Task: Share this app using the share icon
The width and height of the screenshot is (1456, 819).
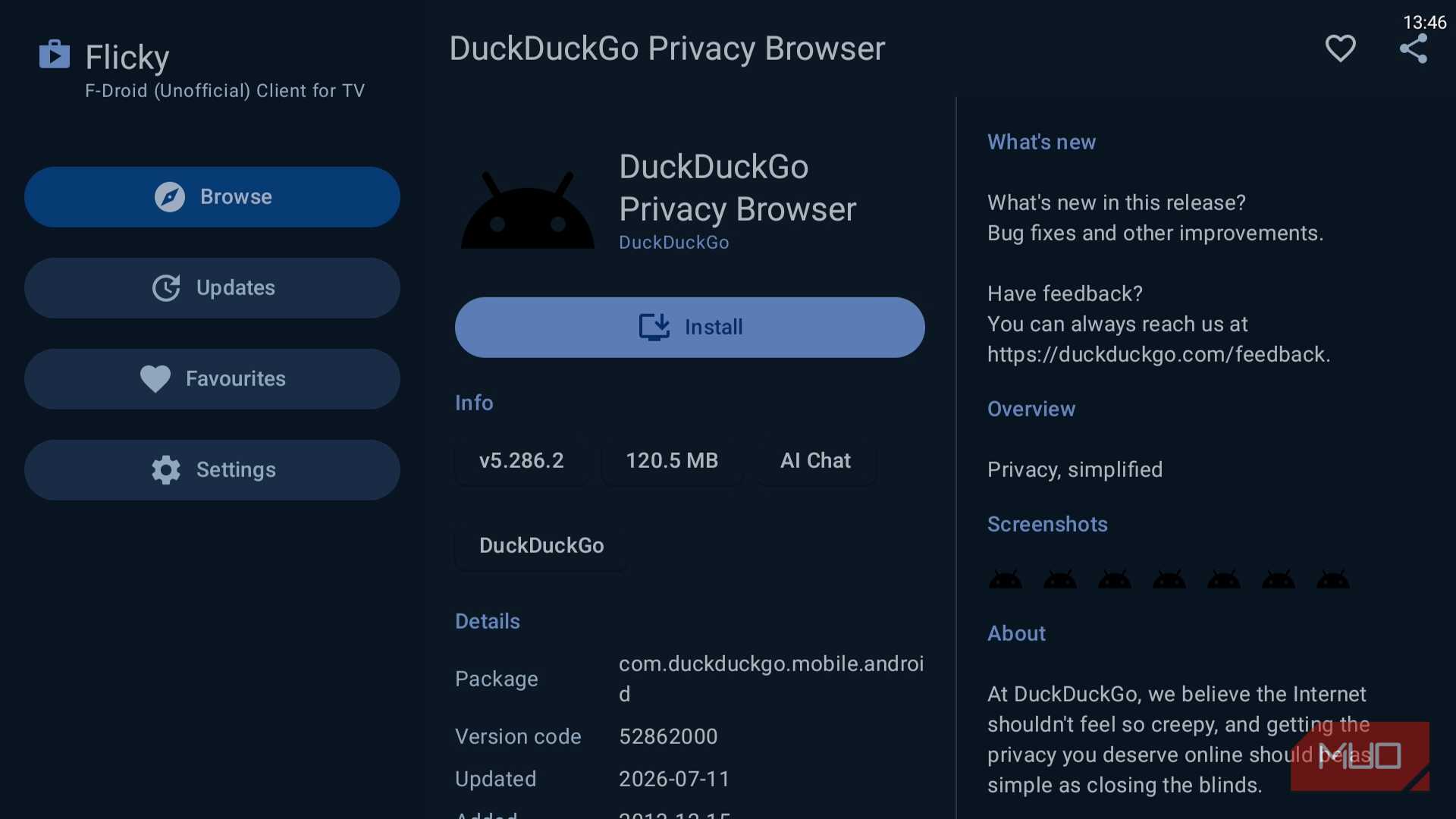Action: [1414, 49]
